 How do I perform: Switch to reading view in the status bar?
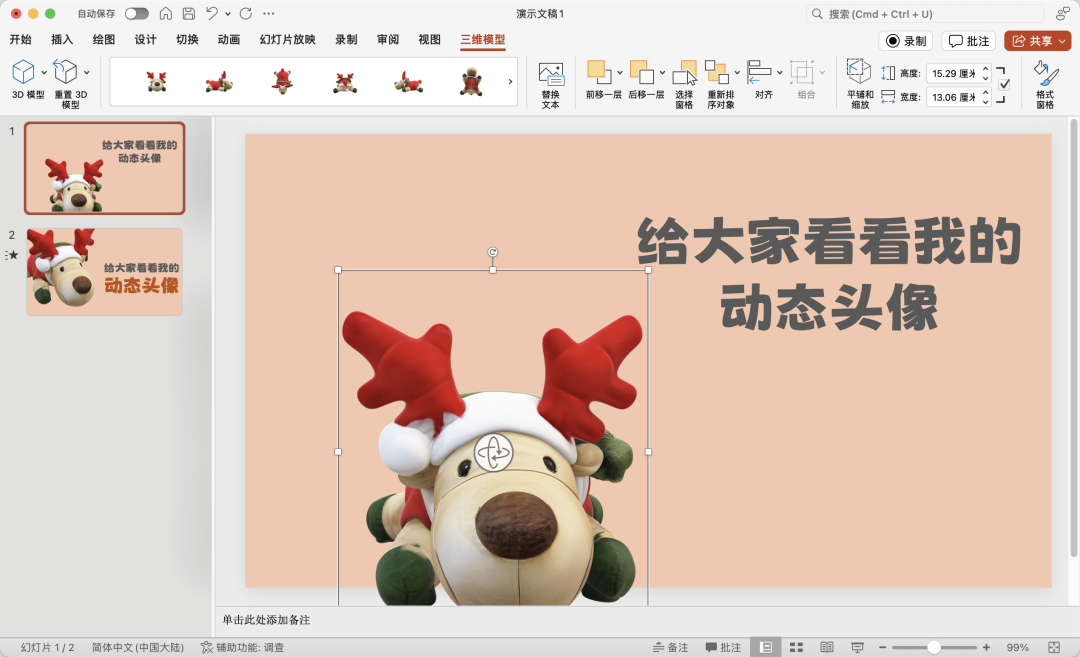click(827, 647)
